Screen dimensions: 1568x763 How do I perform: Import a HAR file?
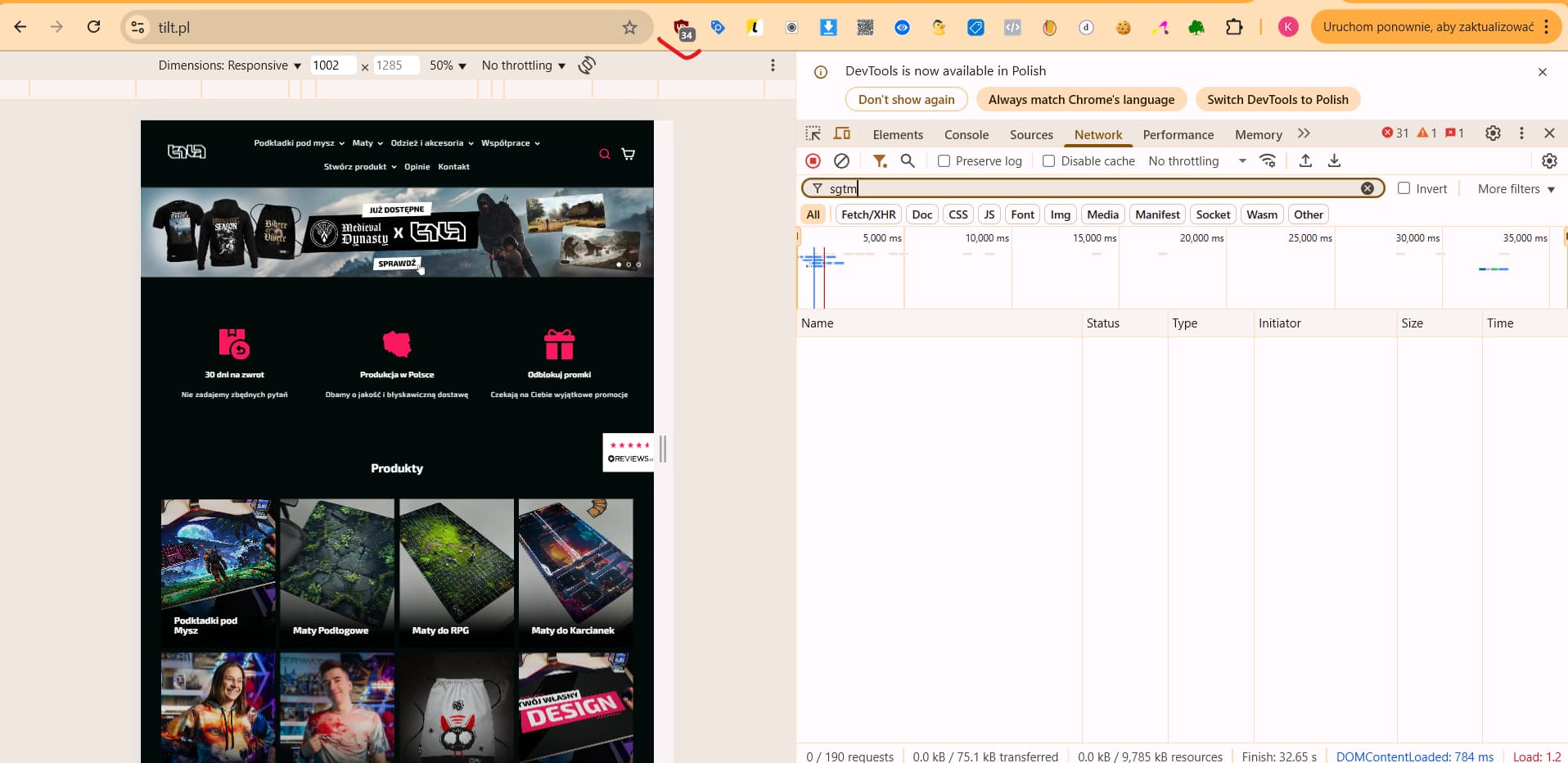pyautogui.click(x=1305, y=161)
